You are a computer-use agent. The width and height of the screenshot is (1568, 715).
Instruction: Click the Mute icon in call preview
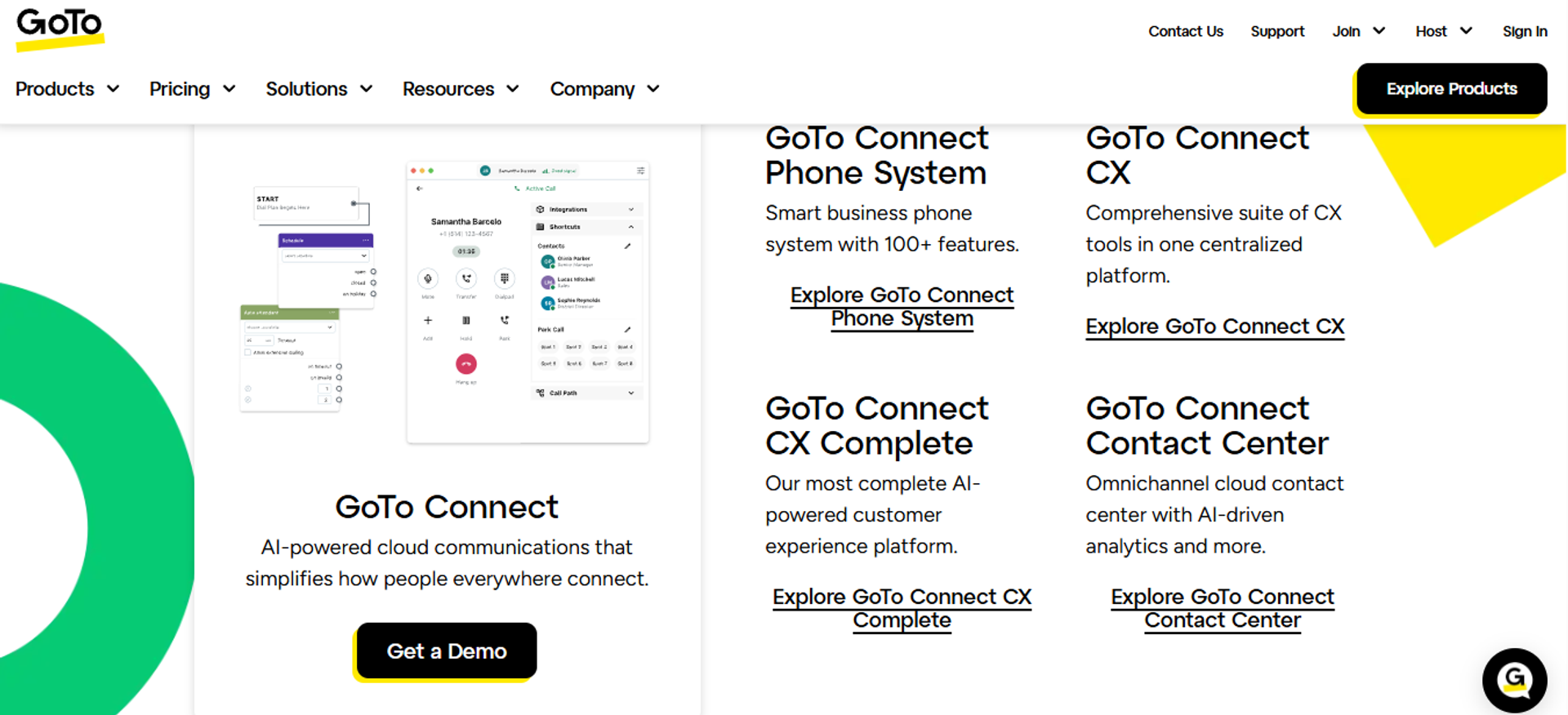pos(428,279)
